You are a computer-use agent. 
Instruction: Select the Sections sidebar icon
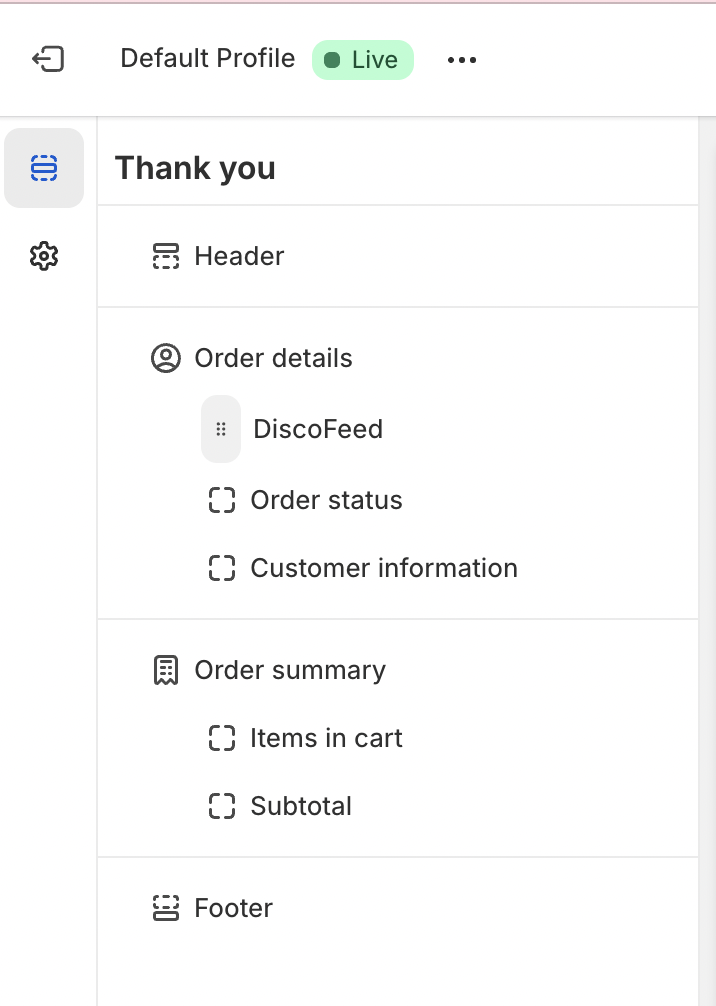point(44,168)
